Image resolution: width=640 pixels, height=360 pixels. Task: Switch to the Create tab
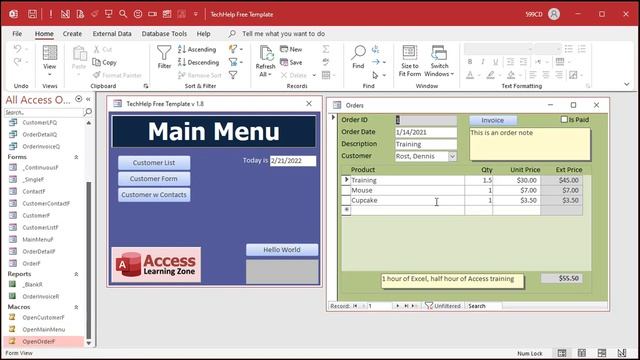72,34
